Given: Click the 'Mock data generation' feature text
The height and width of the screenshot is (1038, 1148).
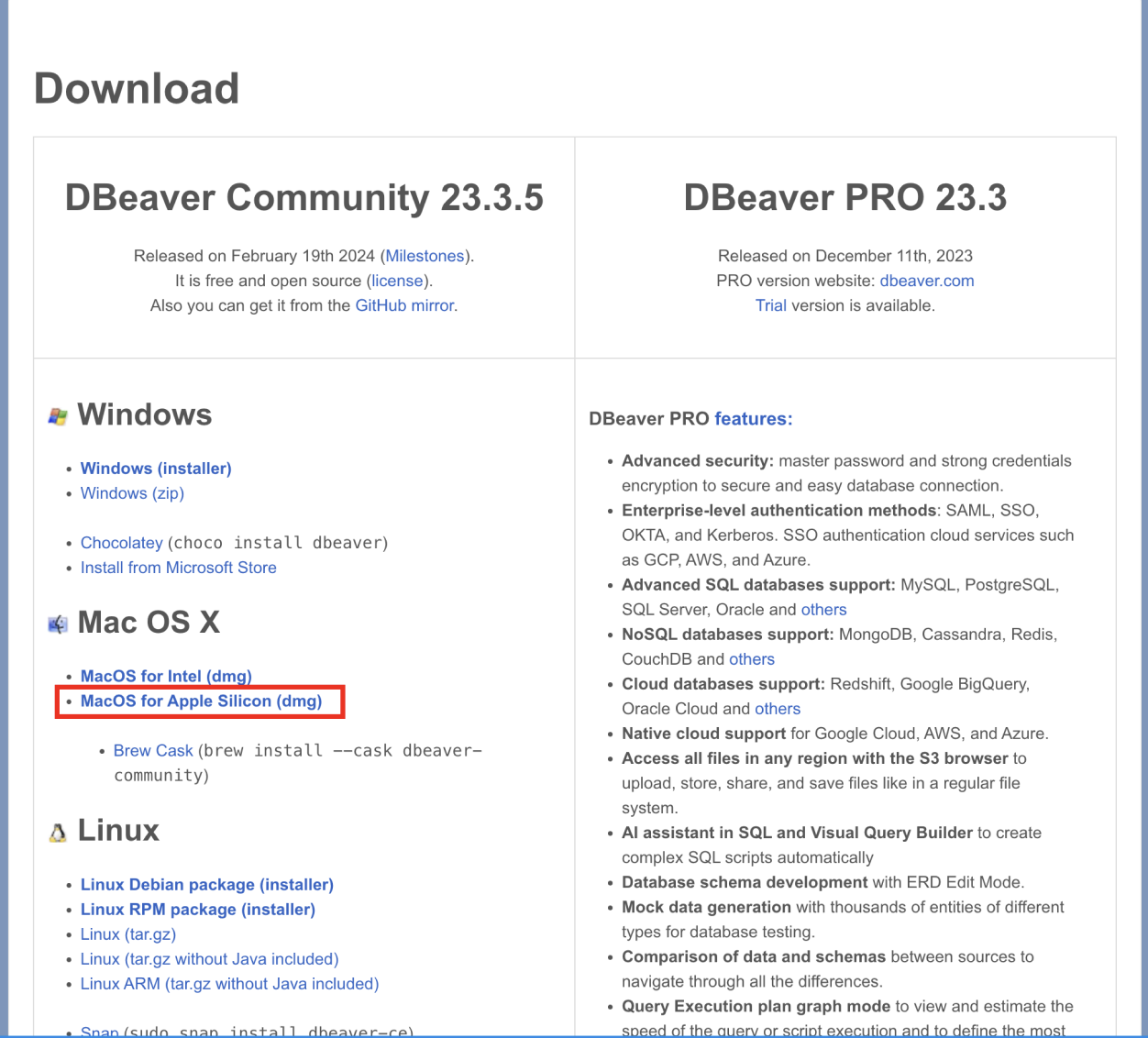Looking at the screenshot, I should [x=706, y=907].
